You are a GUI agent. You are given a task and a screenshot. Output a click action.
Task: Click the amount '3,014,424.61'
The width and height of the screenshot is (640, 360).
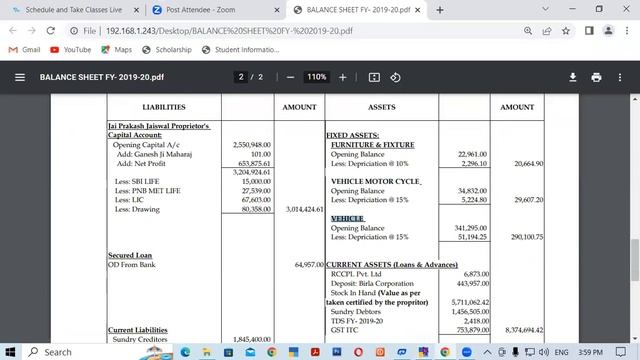tap(304, 209)
